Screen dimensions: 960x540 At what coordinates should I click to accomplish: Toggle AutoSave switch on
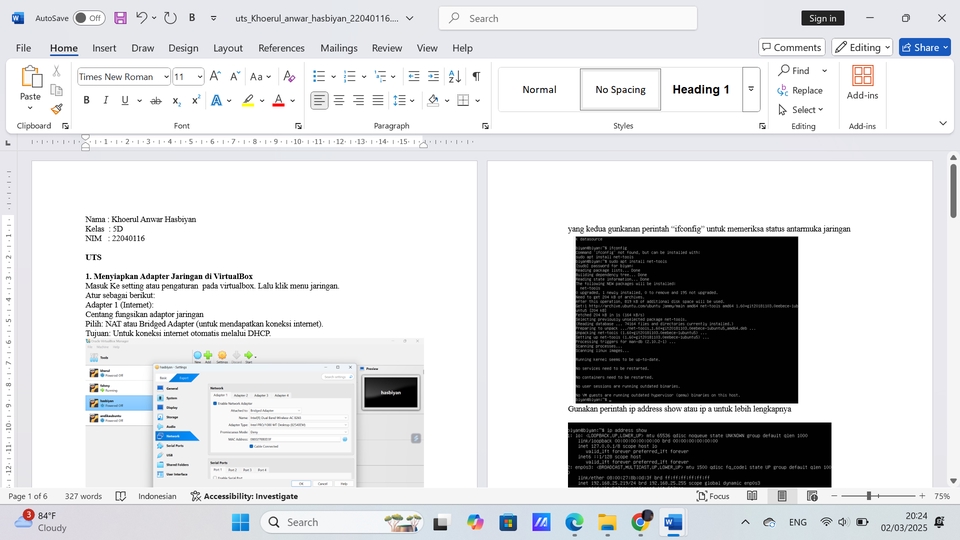click(89, 18)
